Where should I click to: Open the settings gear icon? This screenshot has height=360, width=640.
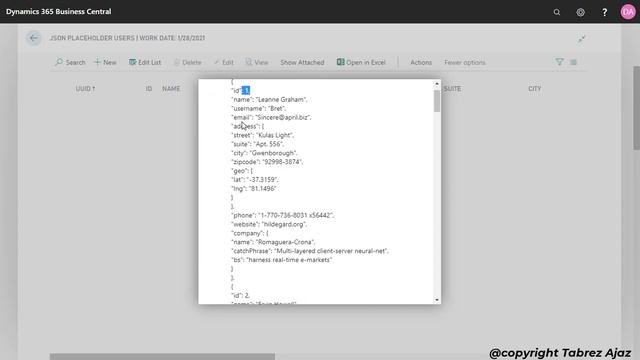[580, 12]
